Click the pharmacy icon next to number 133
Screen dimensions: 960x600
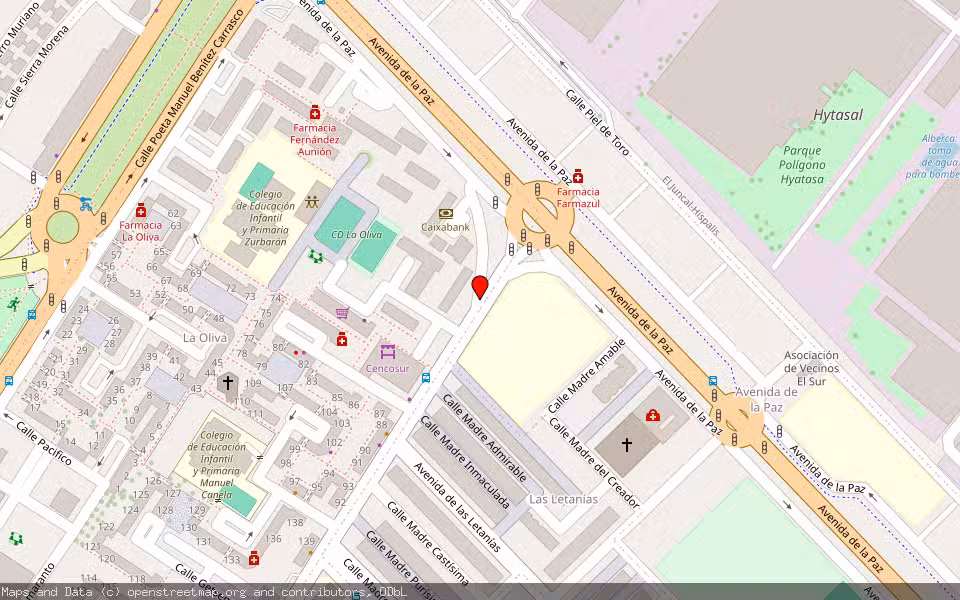[253, 558]
